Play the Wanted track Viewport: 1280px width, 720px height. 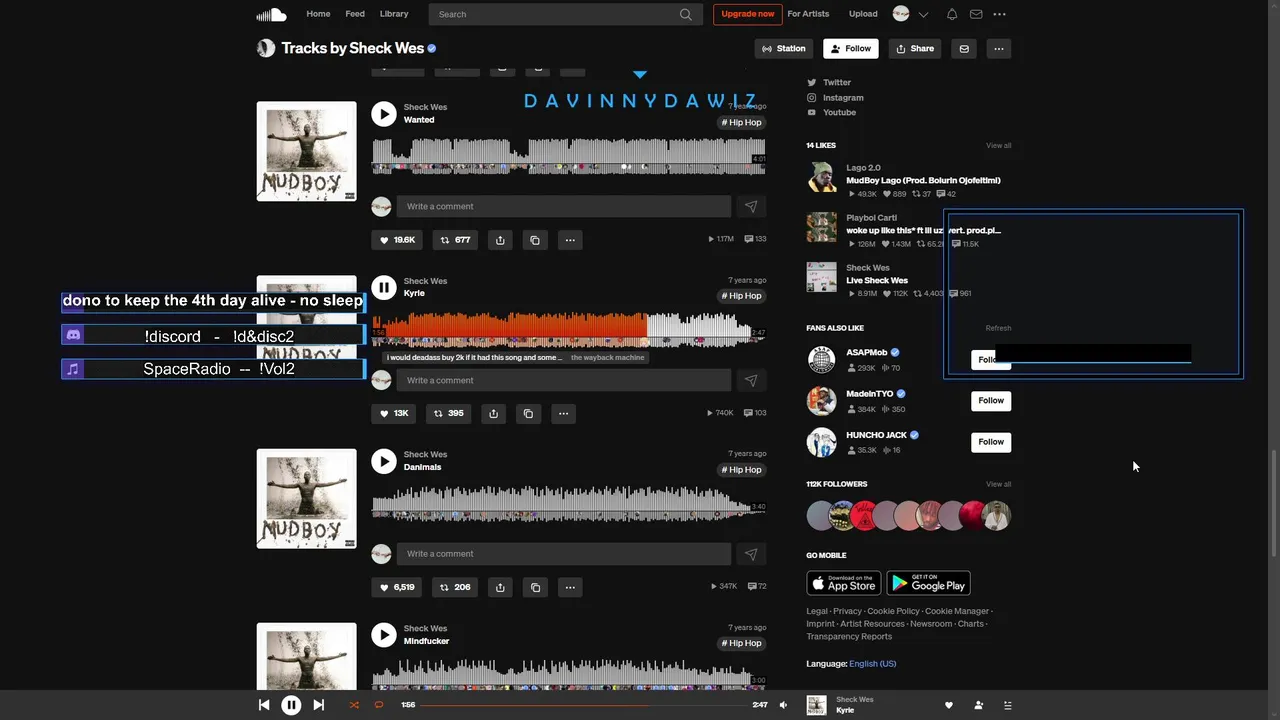pyautogui.click(x=384, y=114)
